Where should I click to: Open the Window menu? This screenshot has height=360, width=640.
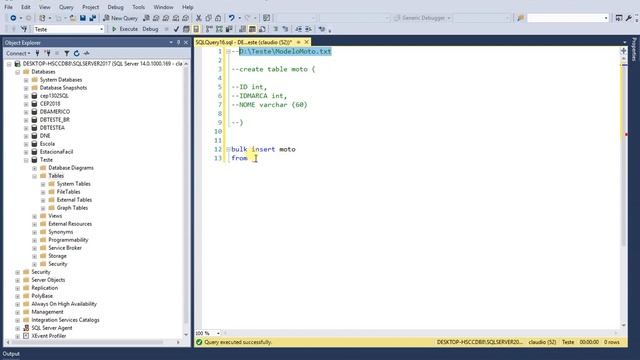[163, 7]
